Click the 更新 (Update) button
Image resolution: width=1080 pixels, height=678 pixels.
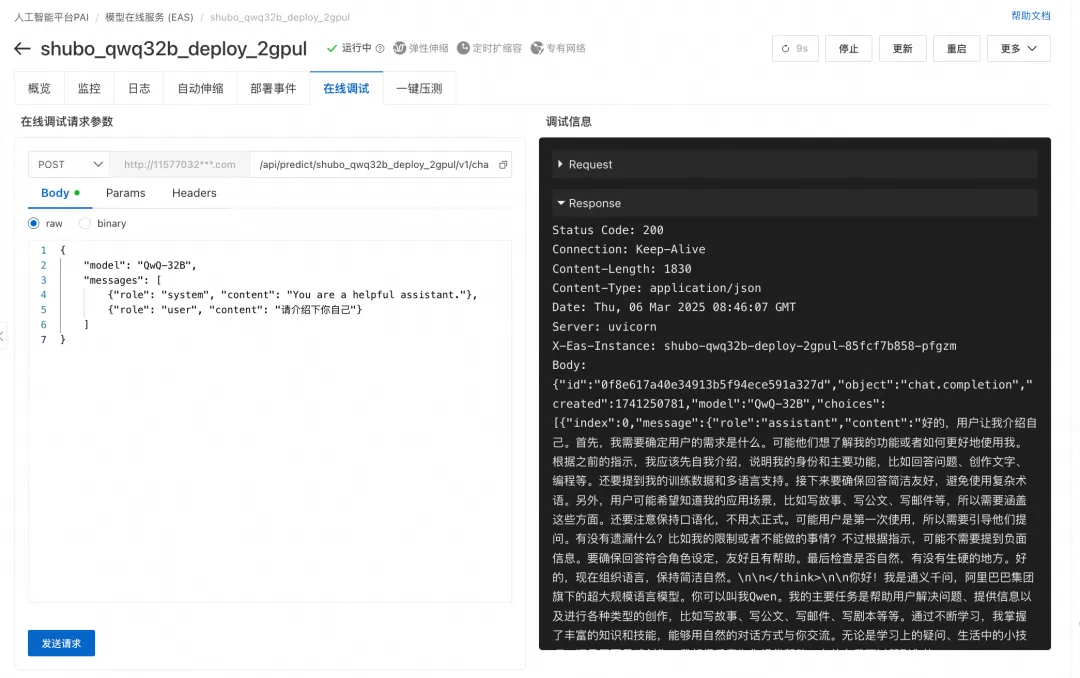click(902, 48)
